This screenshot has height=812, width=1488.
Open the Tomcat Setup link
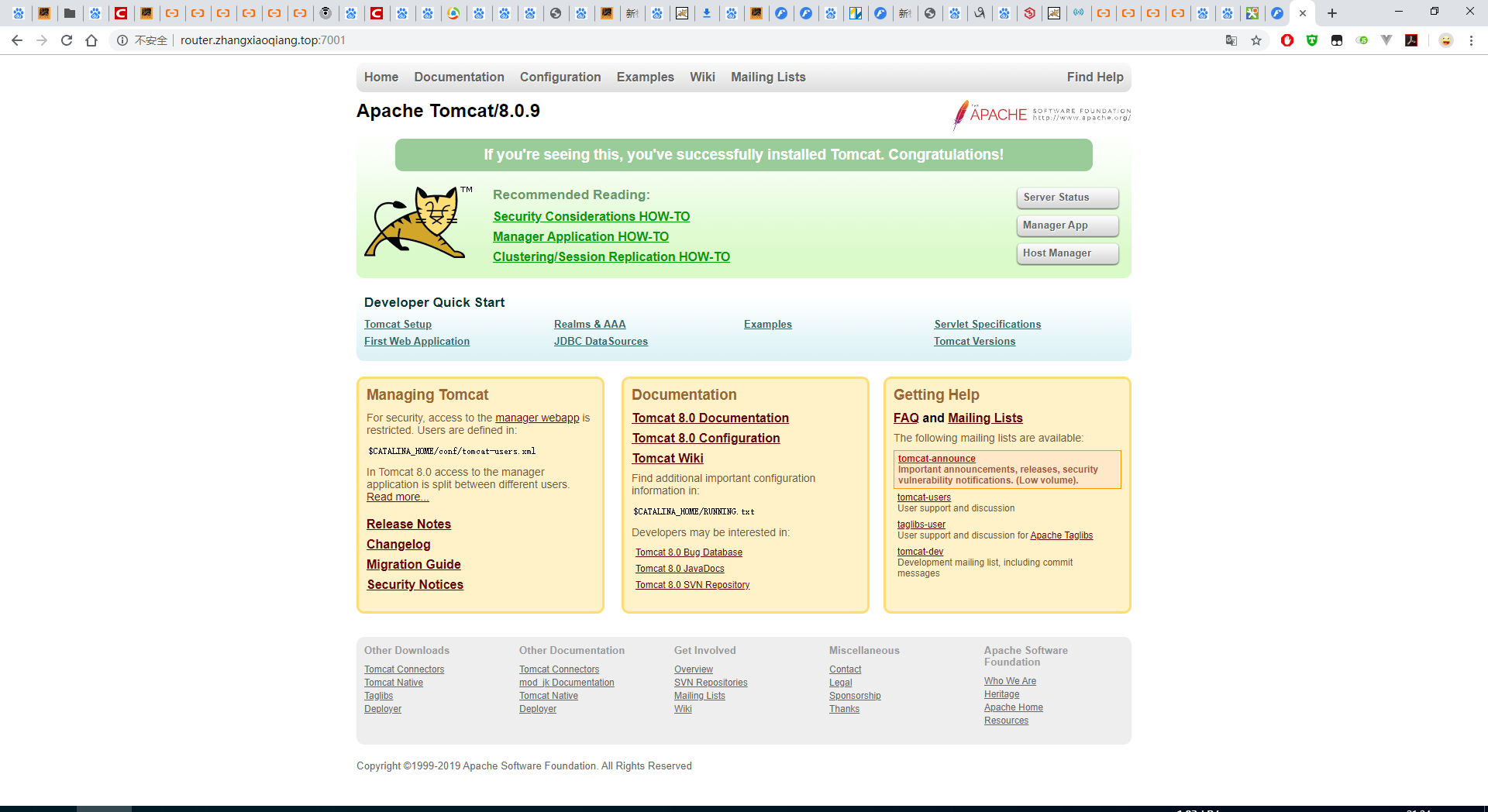398,325
